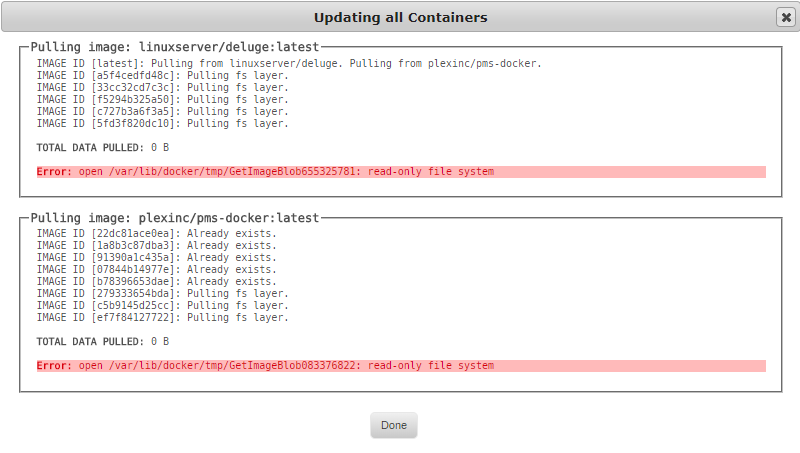Viewport: 800px width, 453px height.
Task: Click the line with IMAGE ID [ef7f84127722]
Action: point(162,317)
